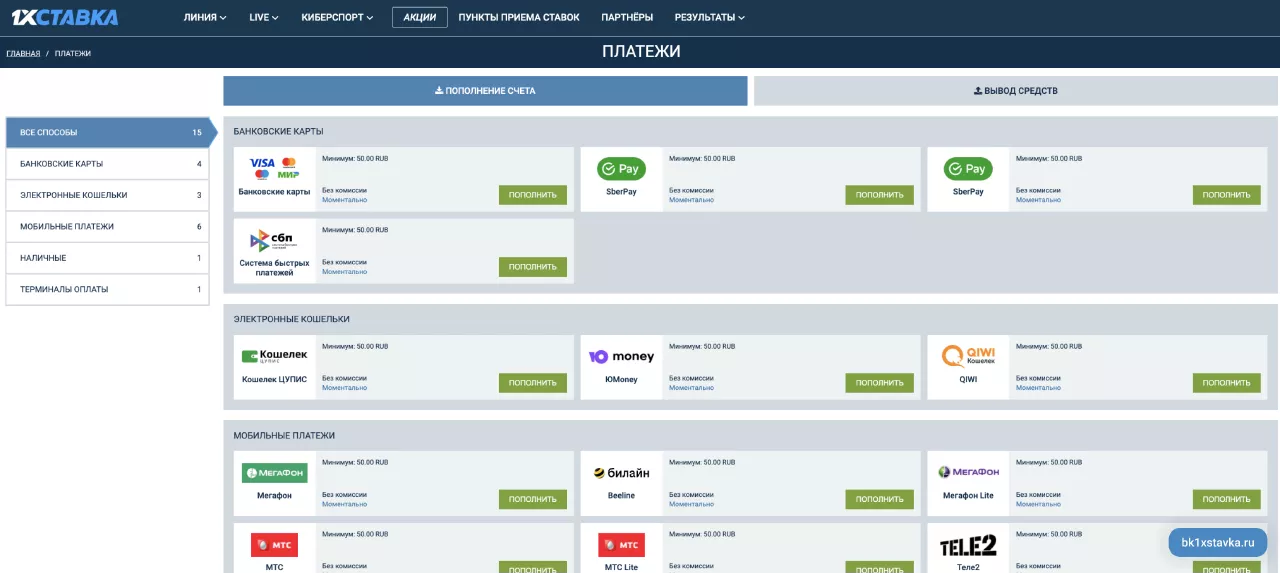Viewport: 1280px width, 573px height.
Task: Click ПОПОЛНИТЬ for Банковские карты
Action: pyautogui.click(x=533, y=195)
